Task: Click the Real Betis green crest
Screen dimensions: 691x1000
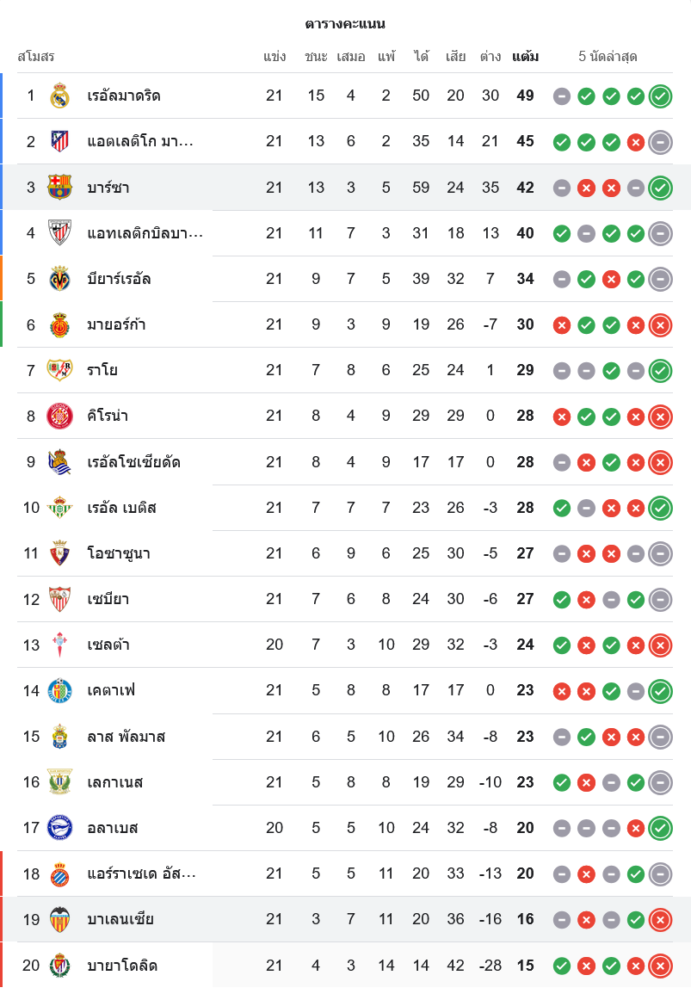Action: [60, 508]
